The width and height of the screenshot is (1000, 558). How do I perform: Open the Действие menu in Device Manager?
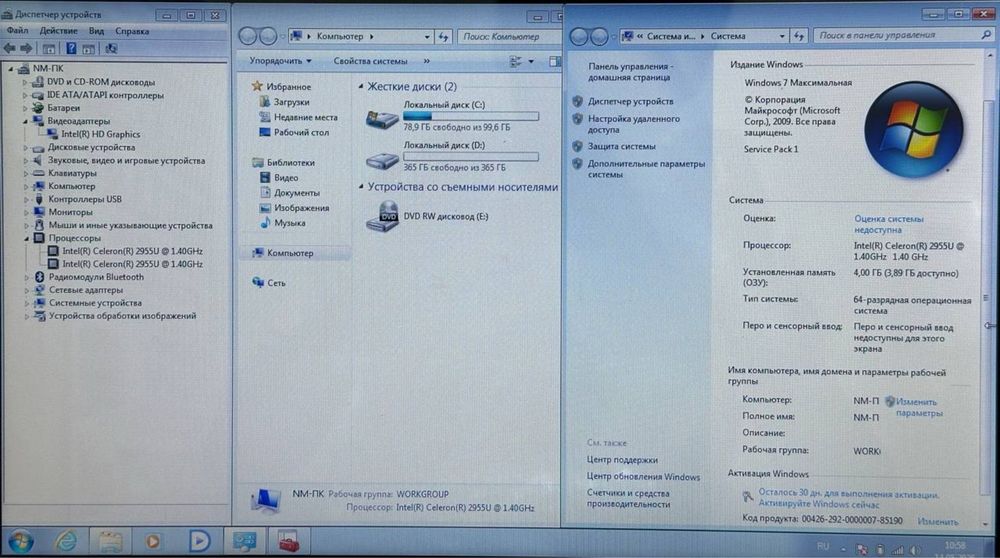click(x=58, y=31)
